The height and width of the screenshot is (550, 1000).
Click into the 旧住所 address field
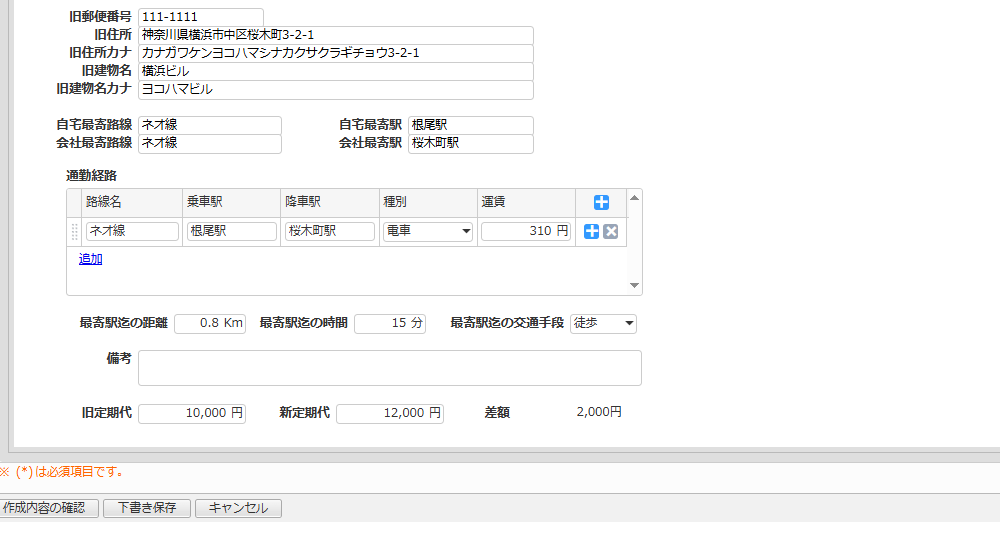pyautogui.click(x=335, y=35)
